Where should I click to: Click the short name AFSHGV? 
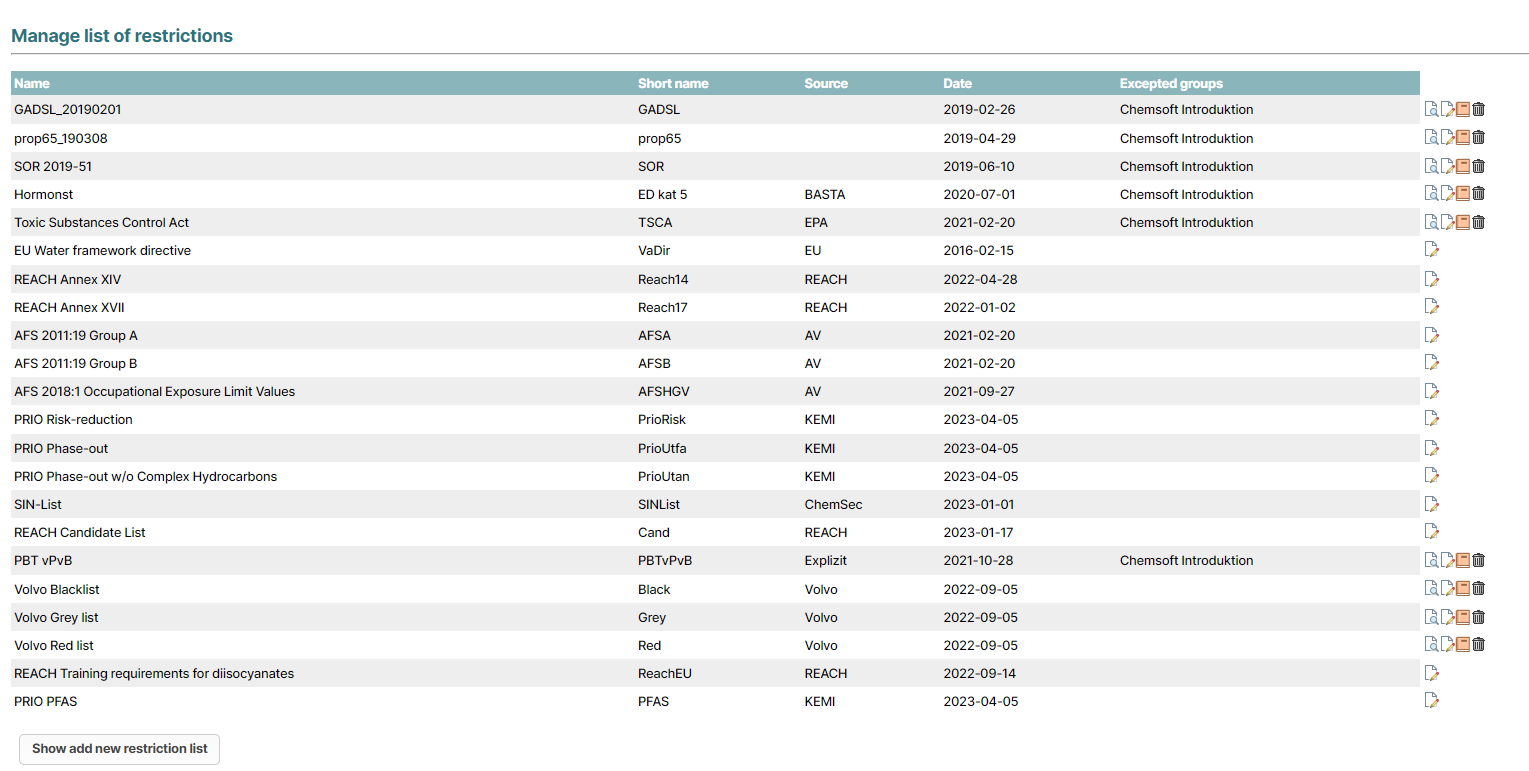tap(666, 391)
